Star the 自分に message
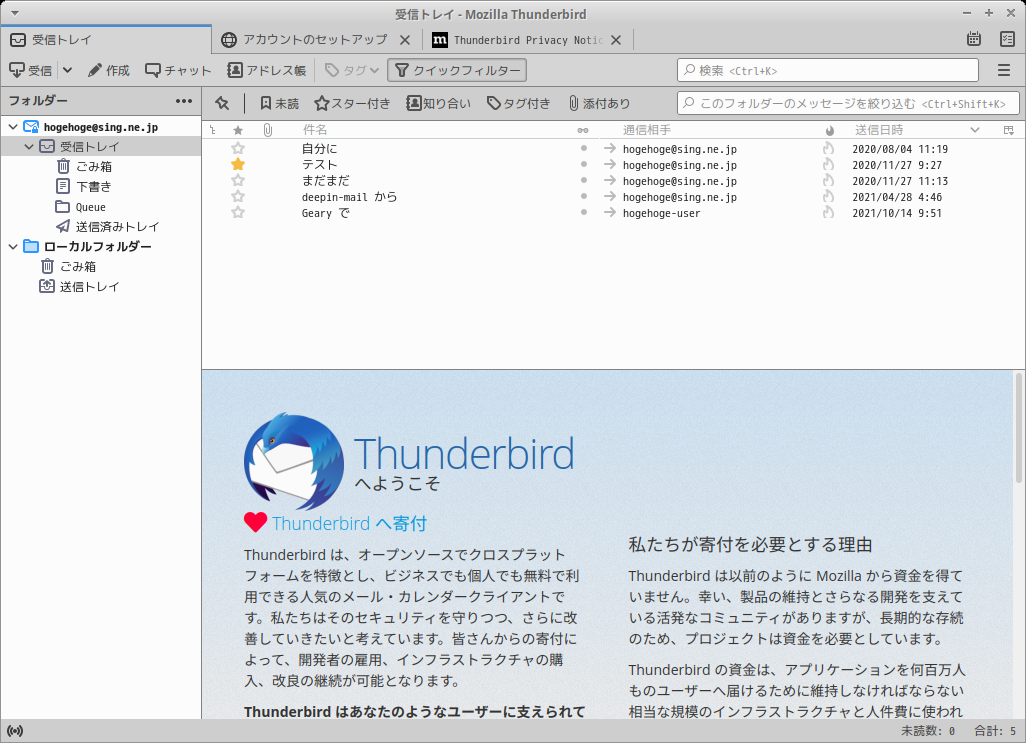Viewport: 1026px width, 743px height. (238, 148)
